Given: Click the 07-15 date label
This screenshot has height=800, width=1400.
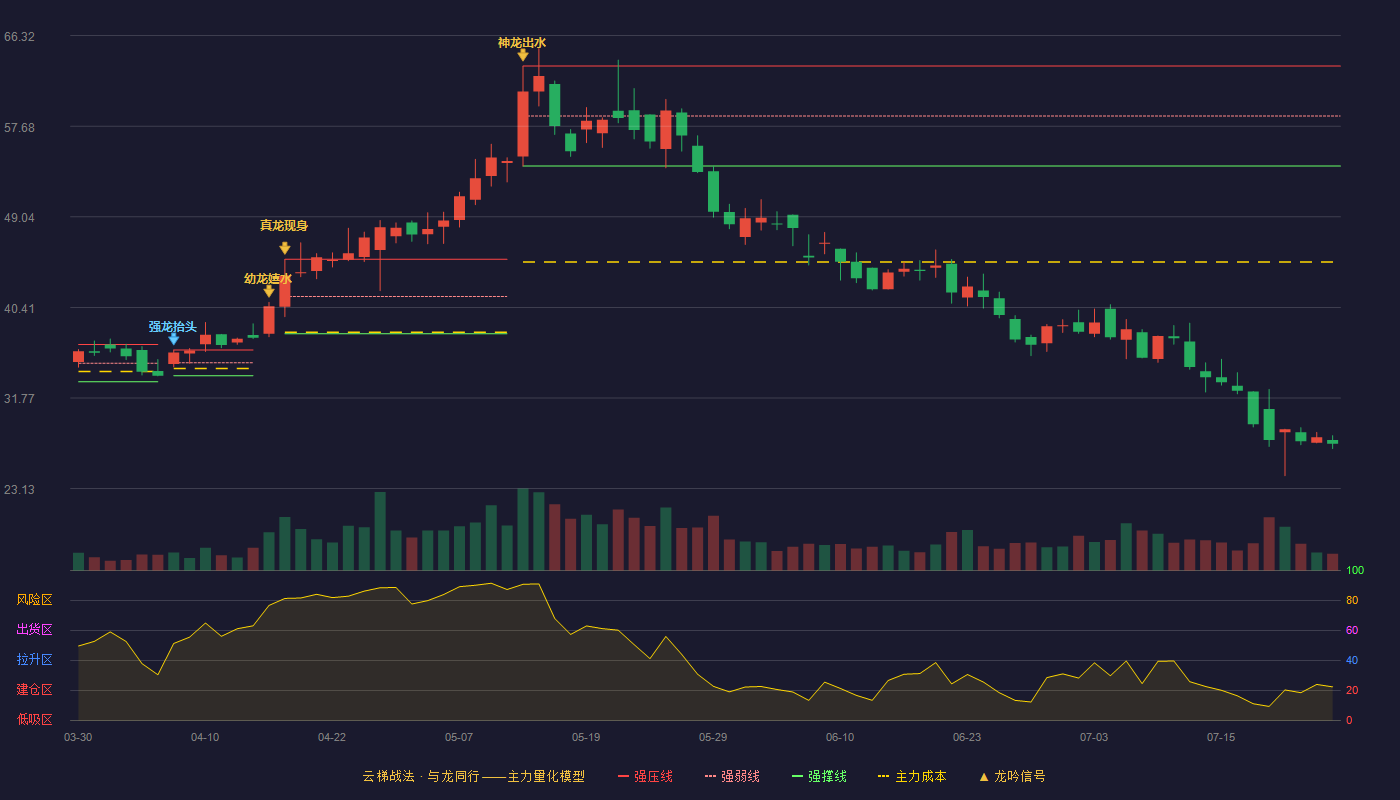Looking at the screenshot, I should tap(1221, 737).
